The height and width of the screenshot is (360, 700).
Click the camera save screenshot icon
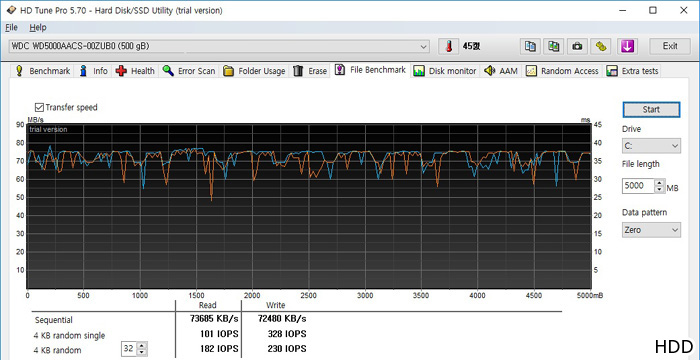(x=577, y=46)
